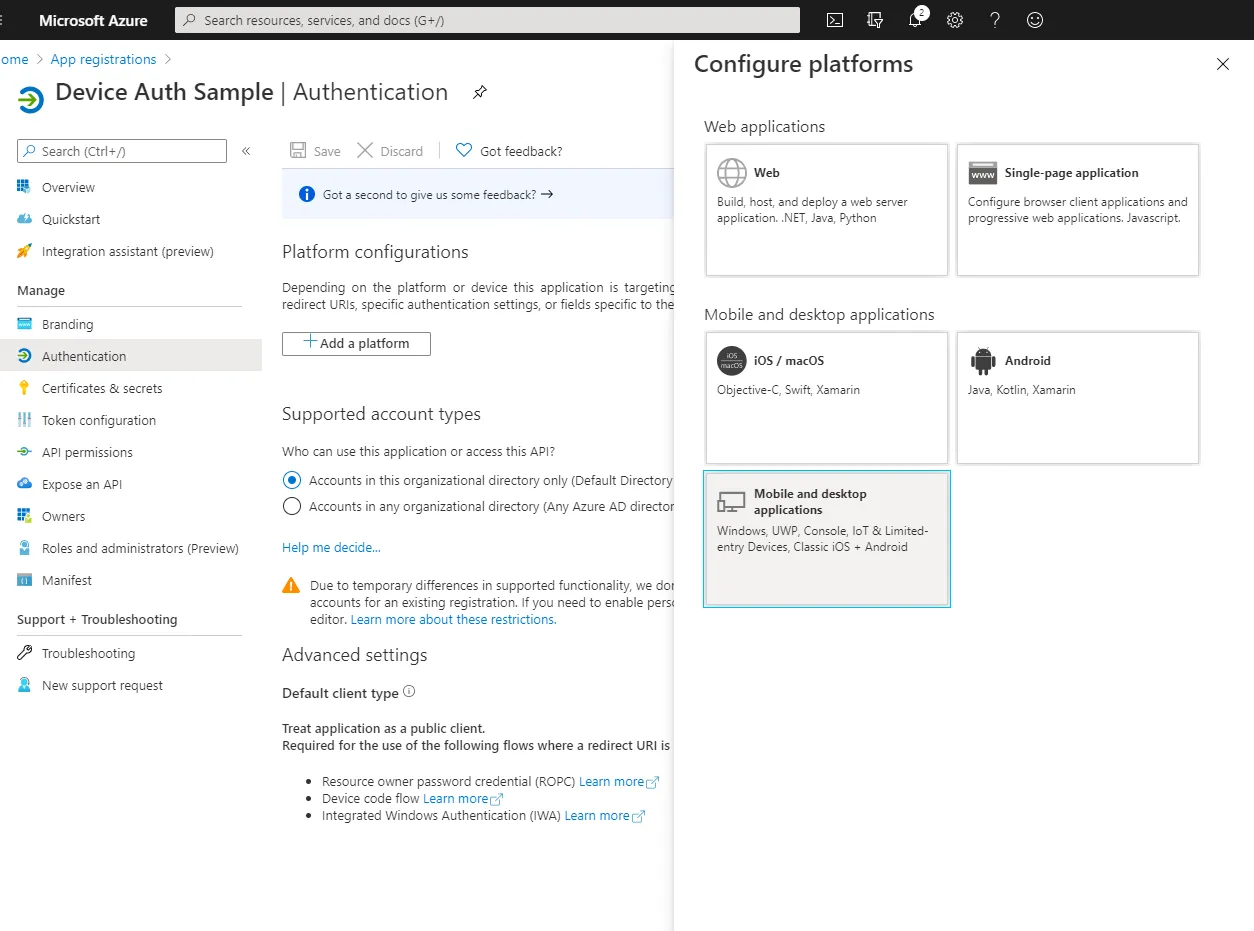Choose the Mobile and desktop applications card
This screenshot has height=931, width=1254.
click(x=827, y=539)
